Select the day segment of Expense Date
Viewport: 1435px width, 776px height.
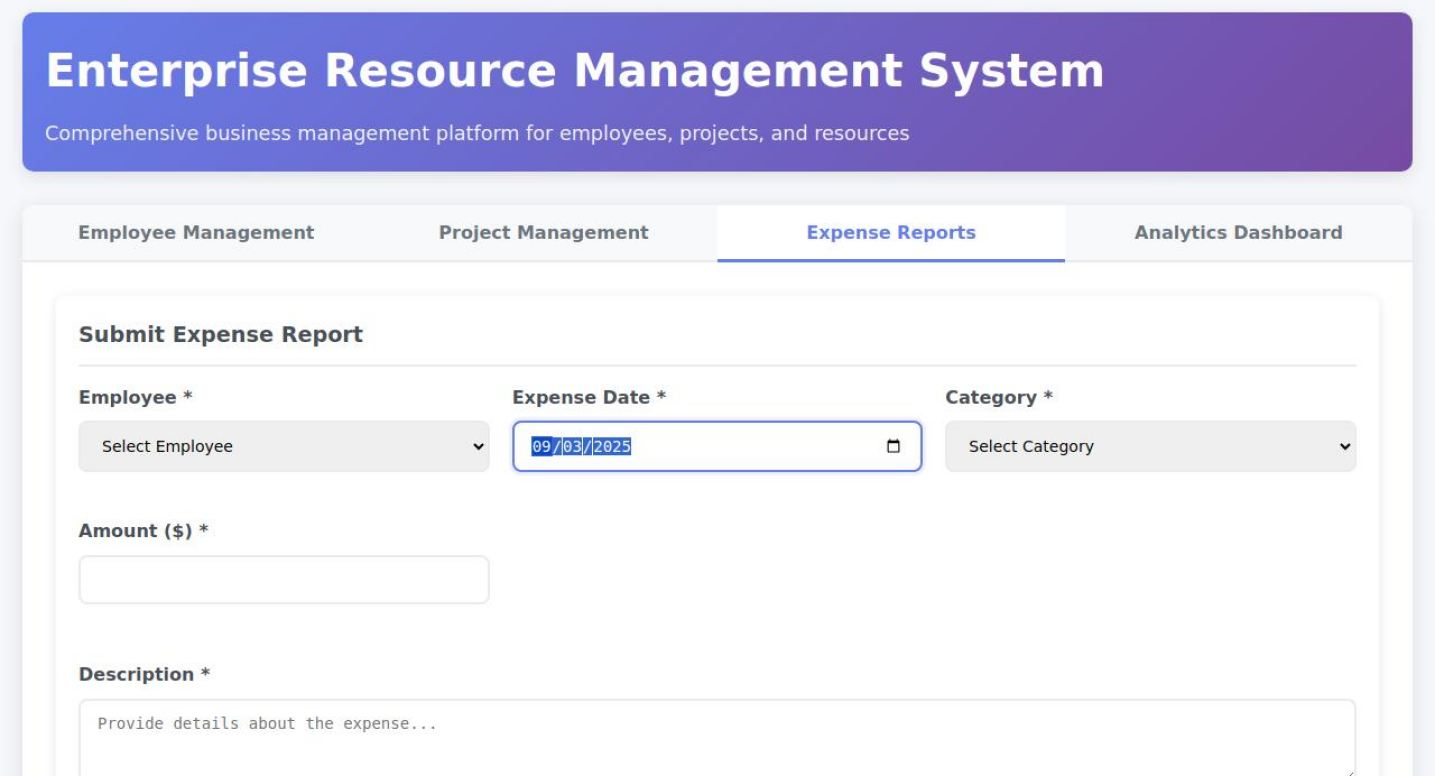pyautogui.click(x=573, y=447)
